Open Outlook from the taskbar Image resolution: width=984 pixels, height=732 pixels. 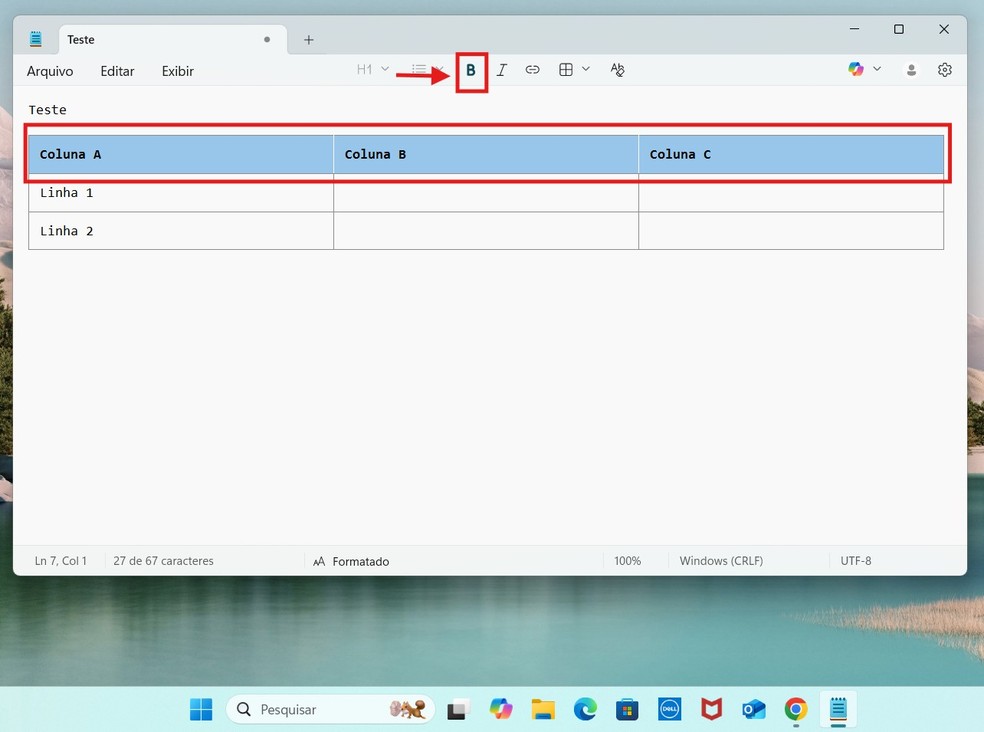[754, 709]
